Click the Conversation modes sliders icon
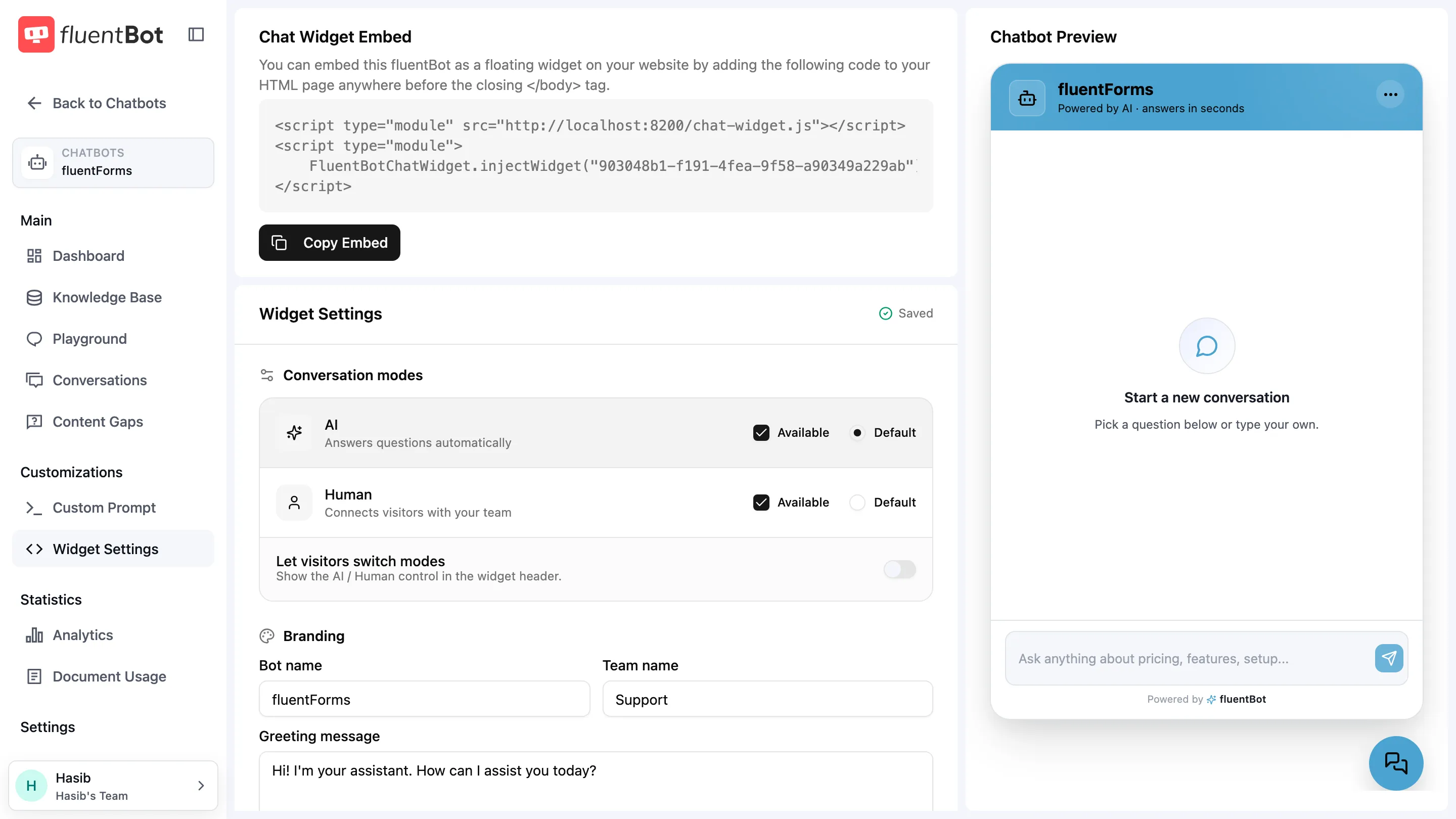The height and width of the screenshot is (819, 1456). [267, 375]
